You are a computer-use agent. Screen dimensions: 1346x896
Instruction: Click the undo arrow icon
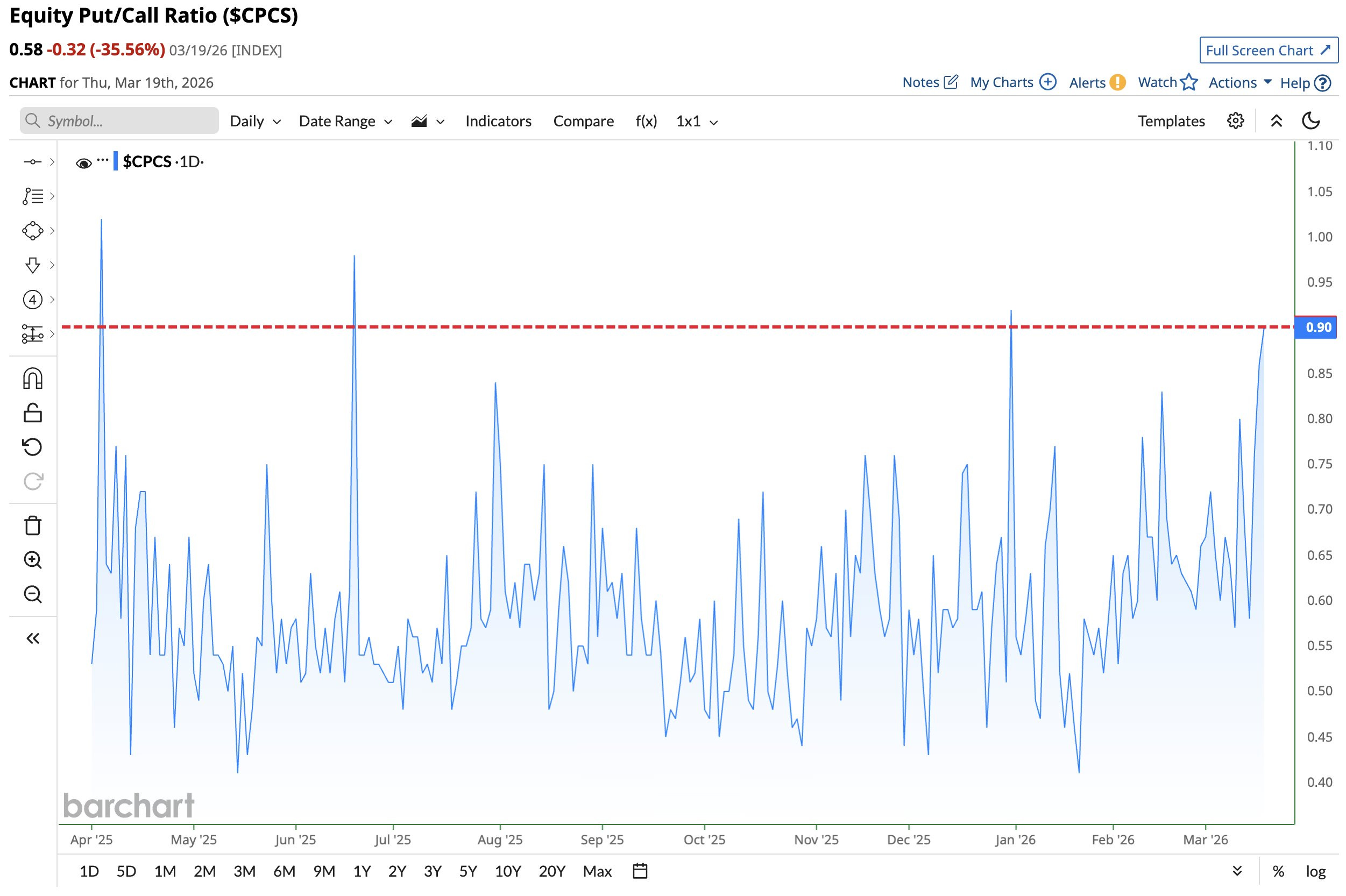click(33, 447)
